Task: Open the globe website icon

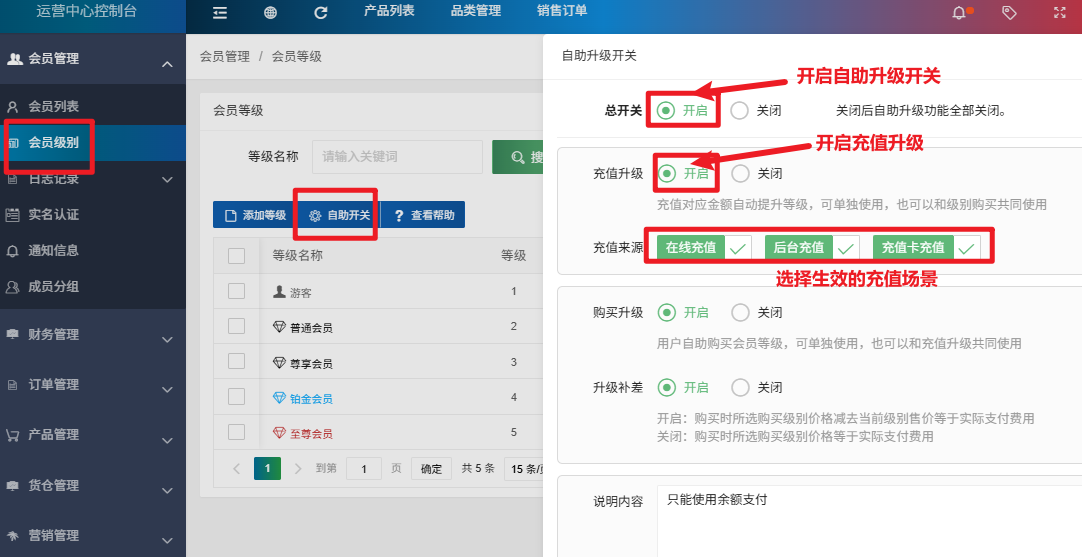Action: click(x=270, y=12)
